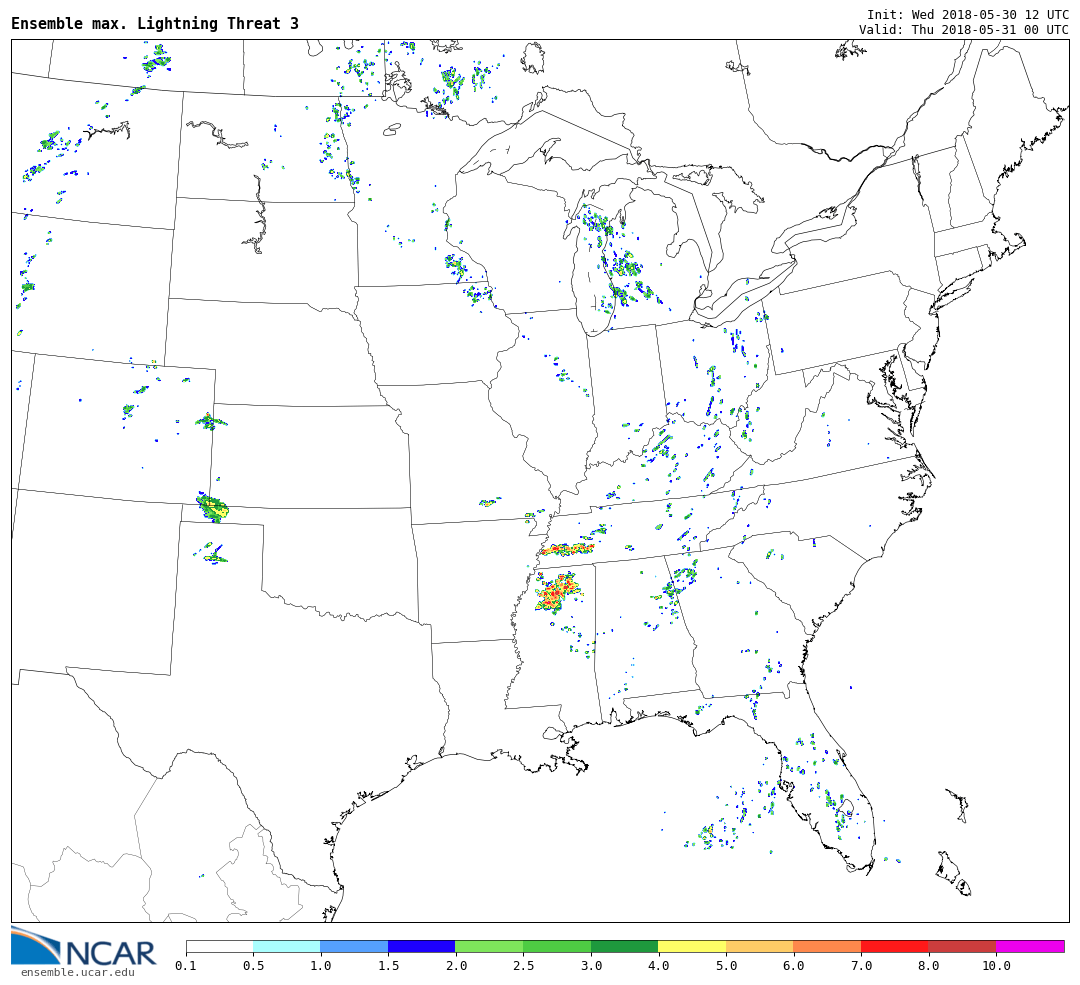1080x985 pixels.
Task: Pick the dark red 8.0–10.0 legend swatch
Action: click(x=962, y=946)
